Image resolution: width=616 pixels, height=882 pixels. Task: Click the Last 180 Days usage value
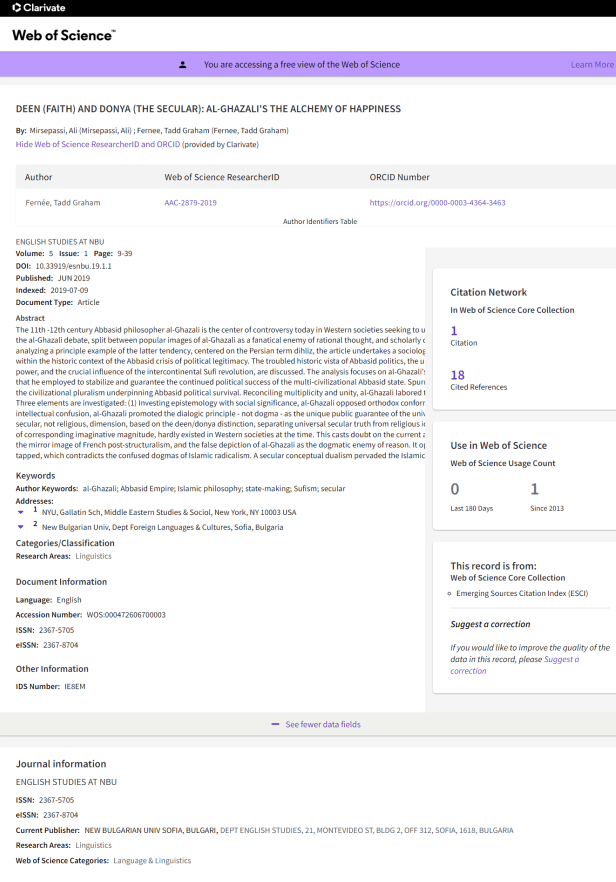point(455,489)
